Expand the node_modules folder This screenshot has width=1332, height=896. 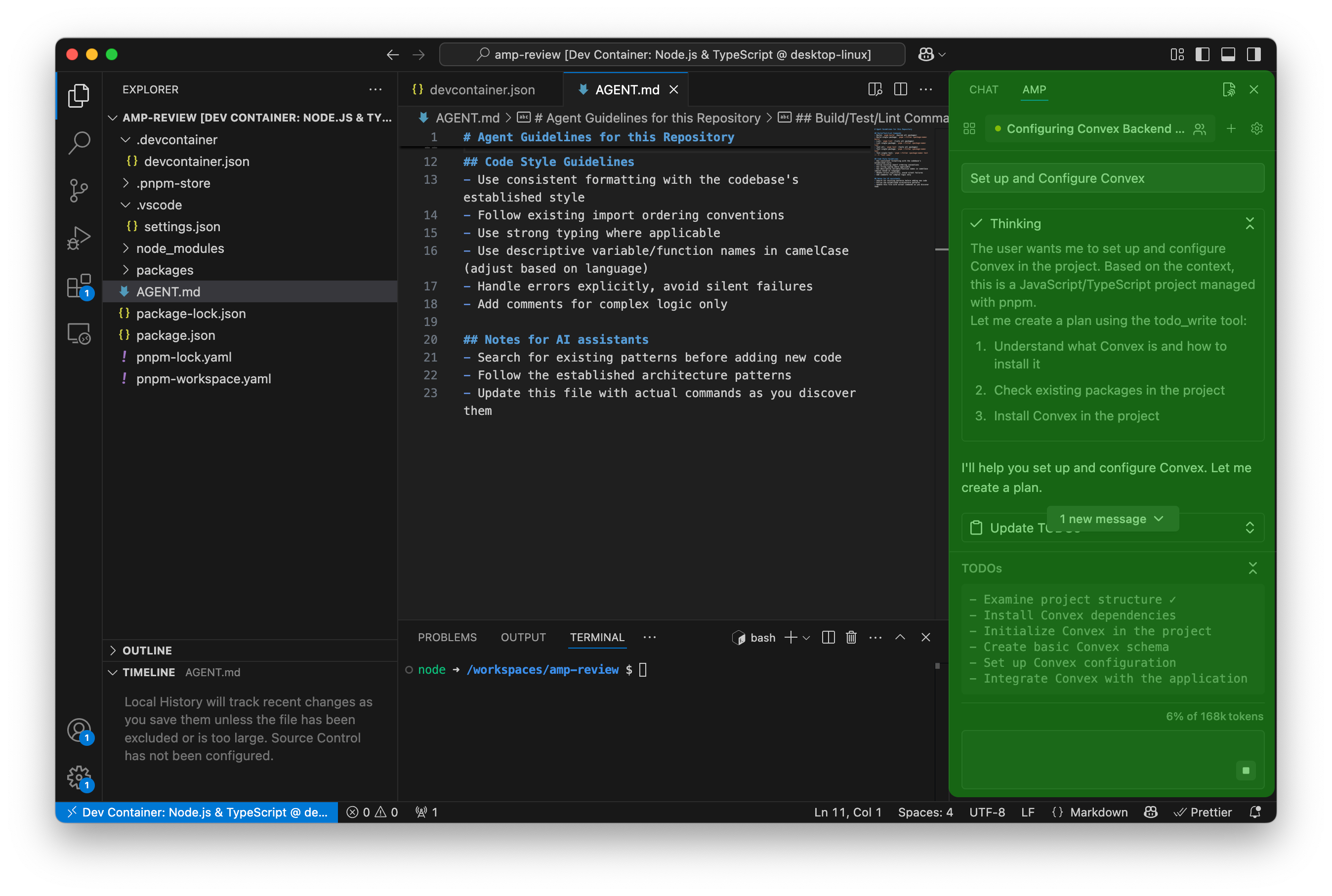[180, 248]
